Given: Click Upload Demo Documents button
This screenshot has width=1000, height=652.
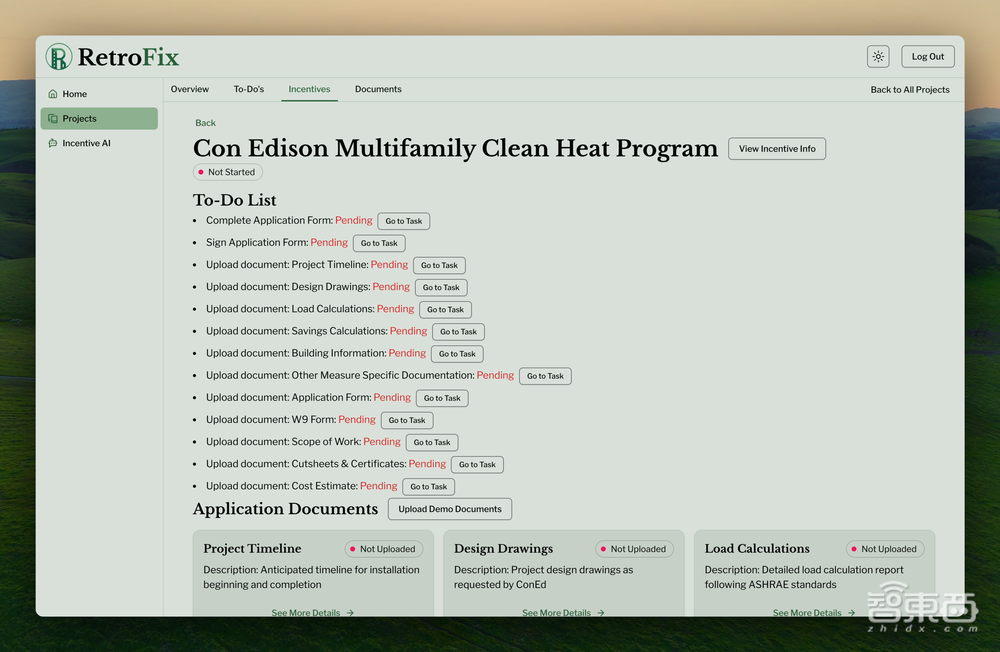Looking at the screenshot, I should (x=450, y=509).
